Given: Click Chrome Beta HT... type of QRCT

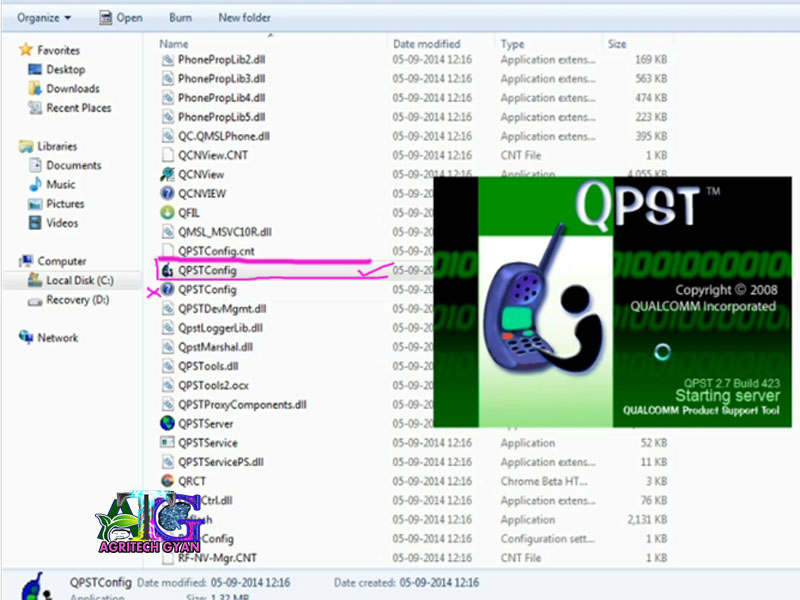Looking at the screenshot, I should pyautogui.click(x=544, y=481).
